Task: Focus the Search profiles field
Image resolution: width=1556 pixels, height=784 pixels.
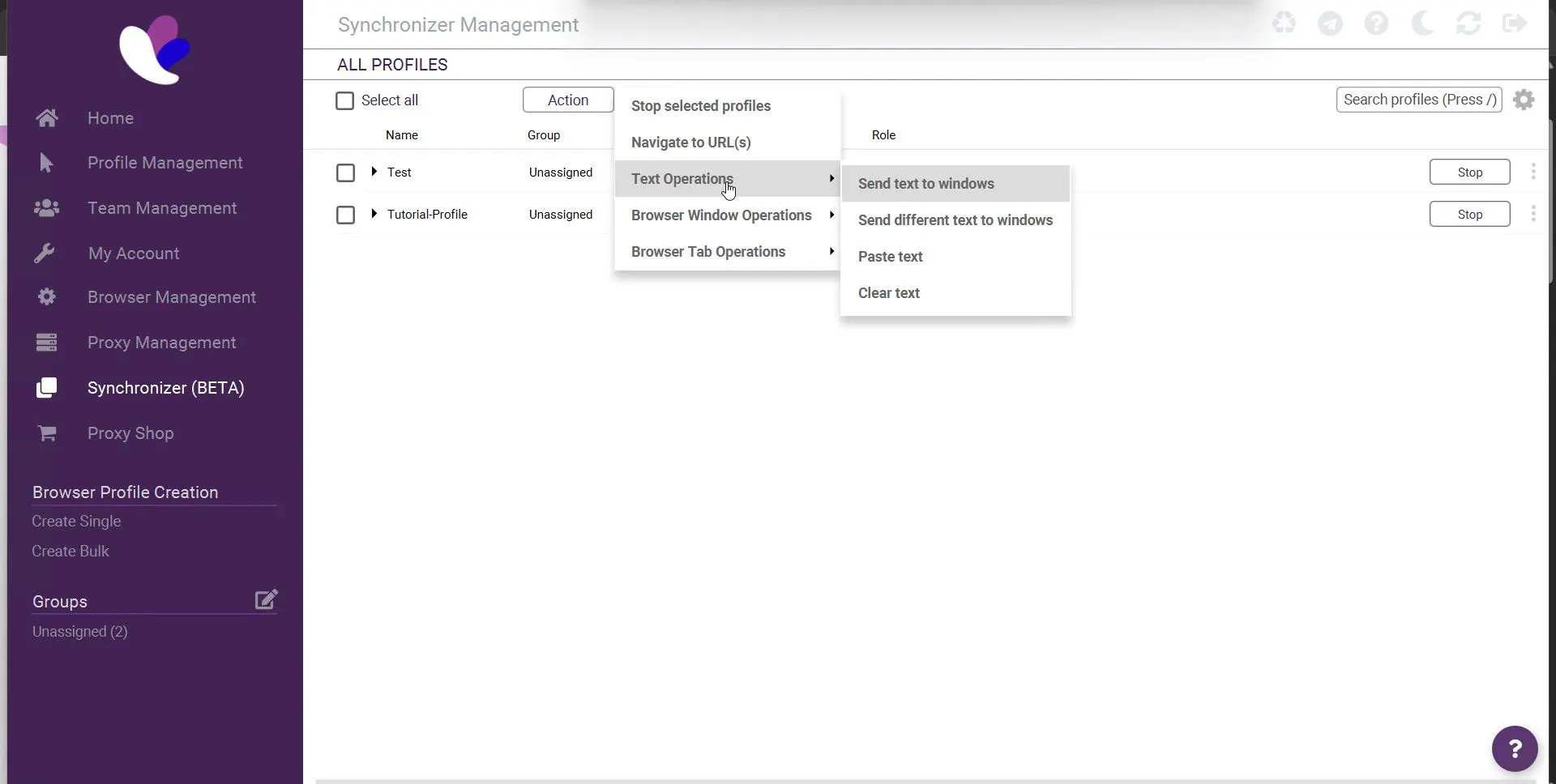Action: point(1419,100)
